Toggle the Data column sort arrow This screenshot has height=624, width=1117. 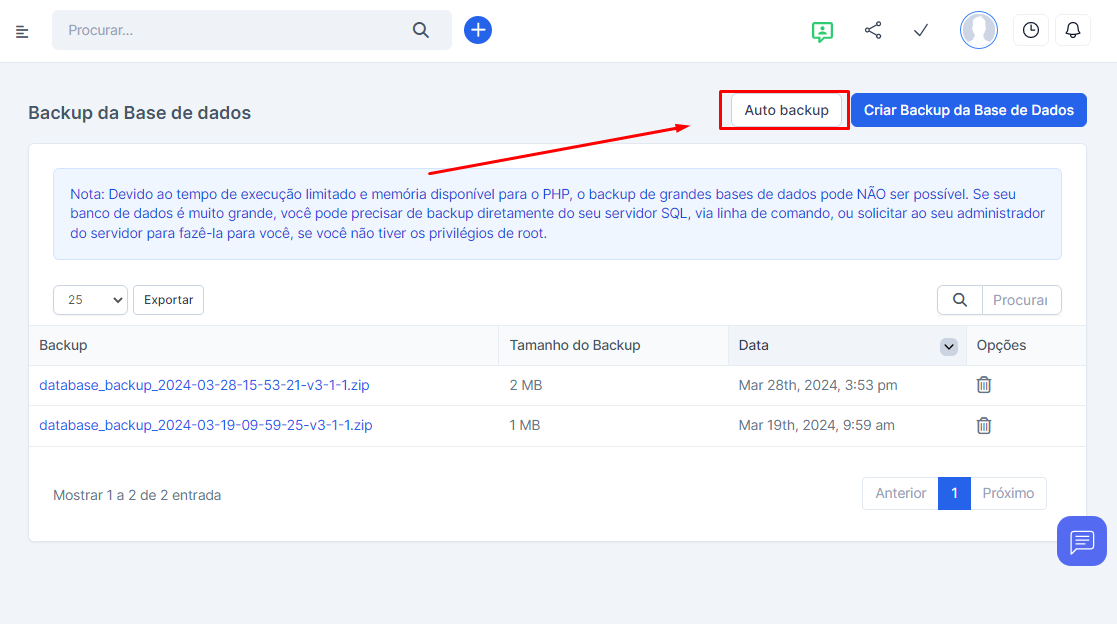pos(948,346)
